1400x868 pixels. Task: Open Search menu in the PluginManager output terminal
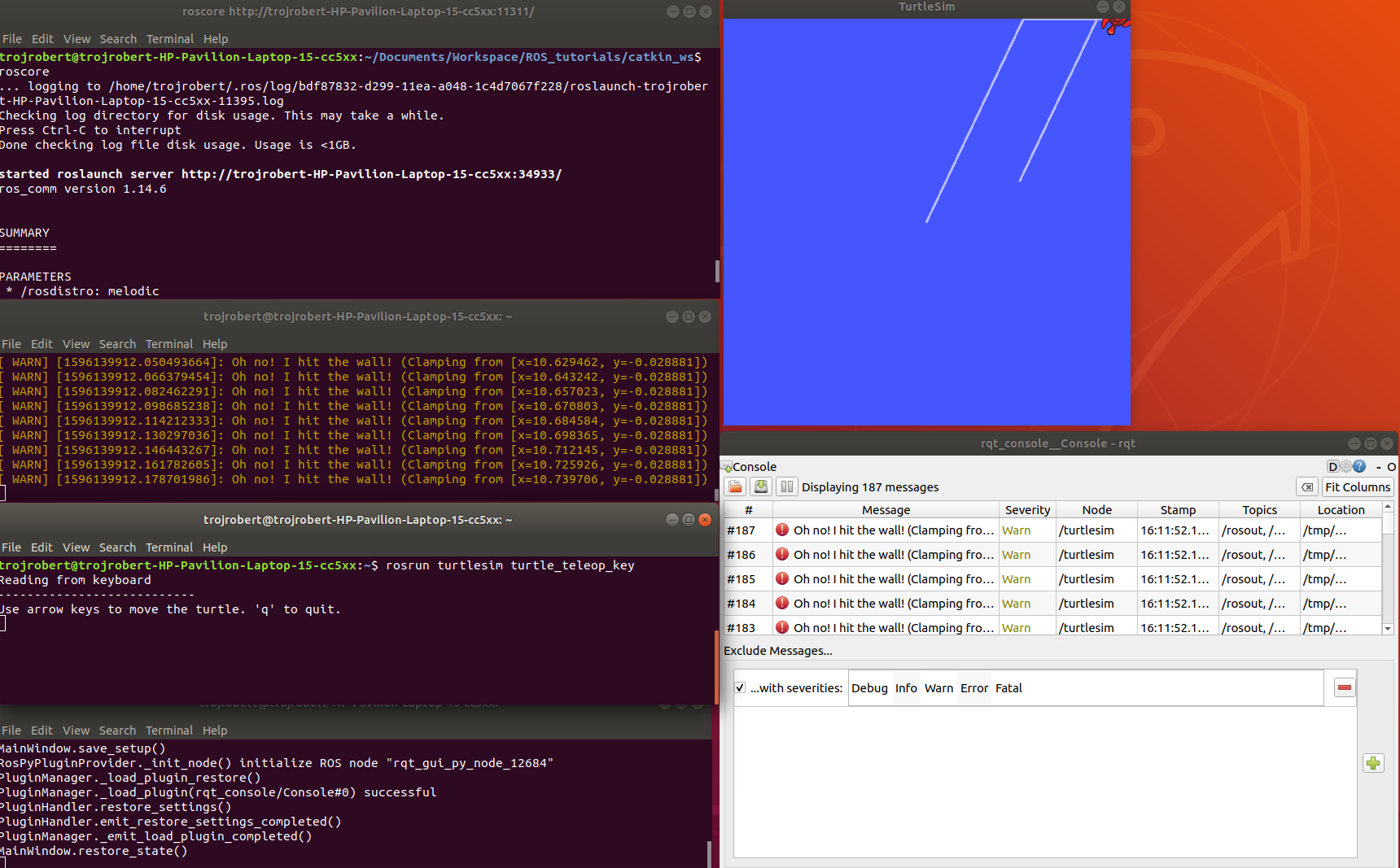click(x=117, y=731)
